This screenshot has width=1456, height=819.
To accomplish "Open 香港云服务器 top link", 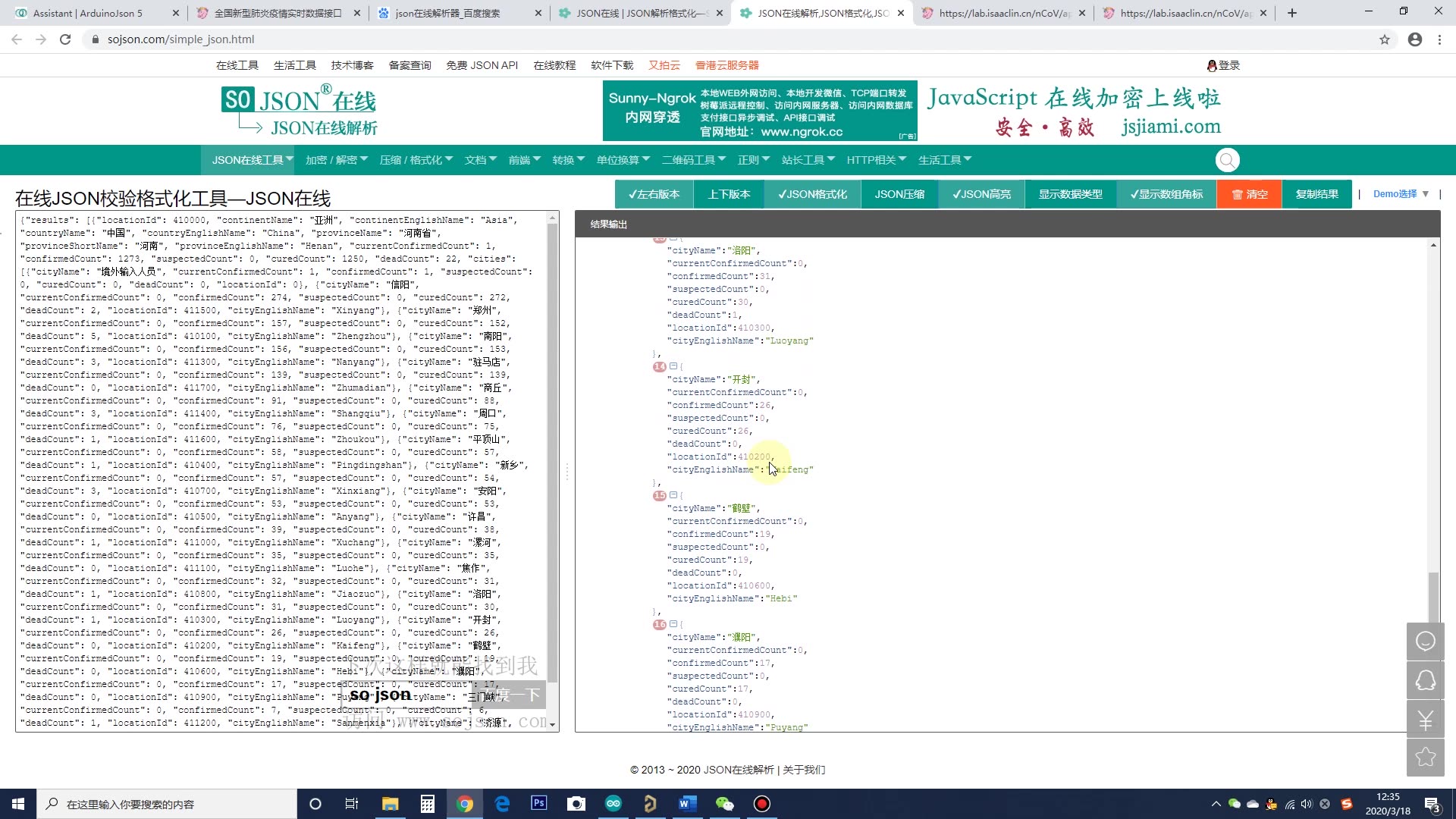I will coord(726,65).
